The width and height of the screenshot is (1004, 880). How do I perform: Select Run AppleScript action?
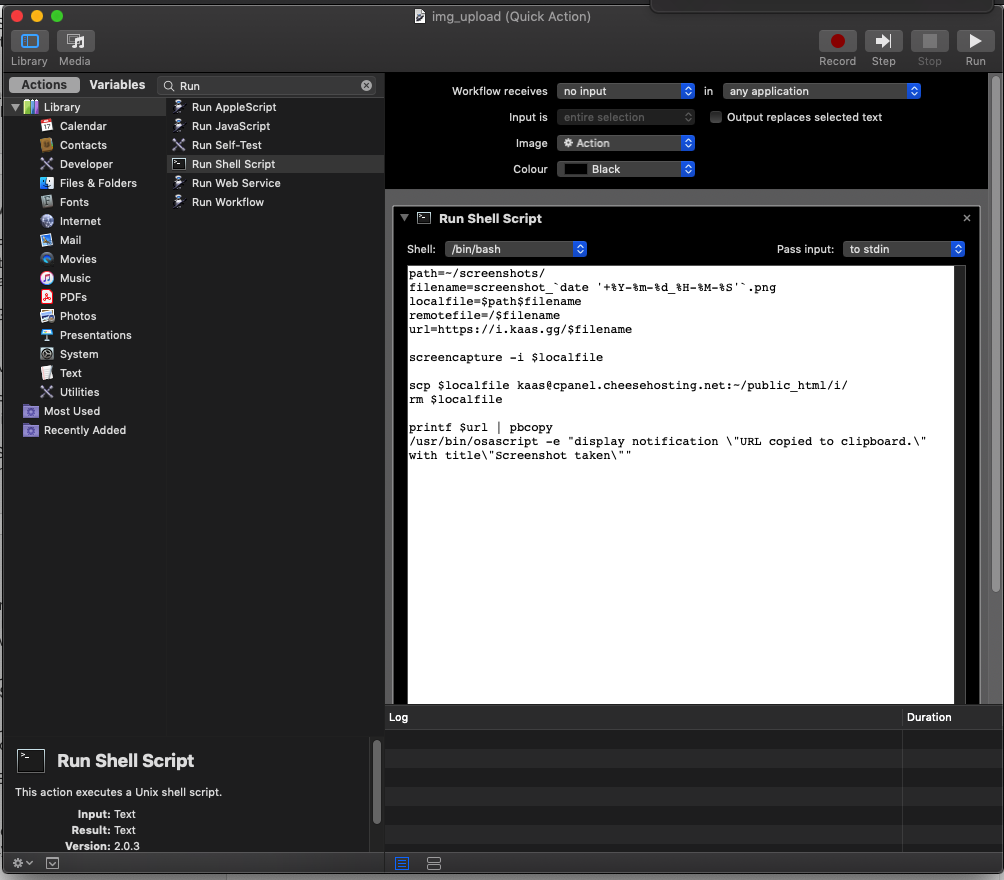click(233, 107)
